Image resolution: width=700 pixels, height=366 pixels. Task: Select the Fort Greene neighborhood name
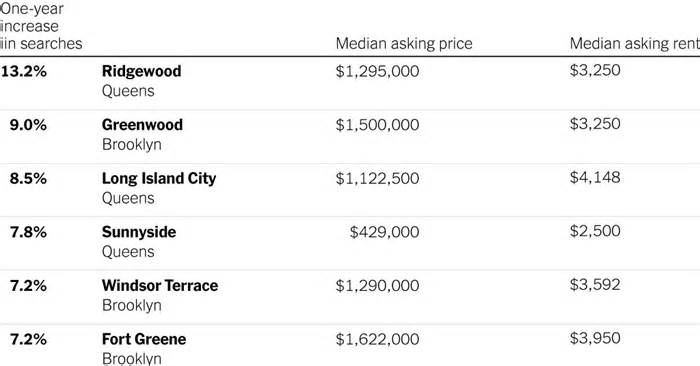[144, 339]
